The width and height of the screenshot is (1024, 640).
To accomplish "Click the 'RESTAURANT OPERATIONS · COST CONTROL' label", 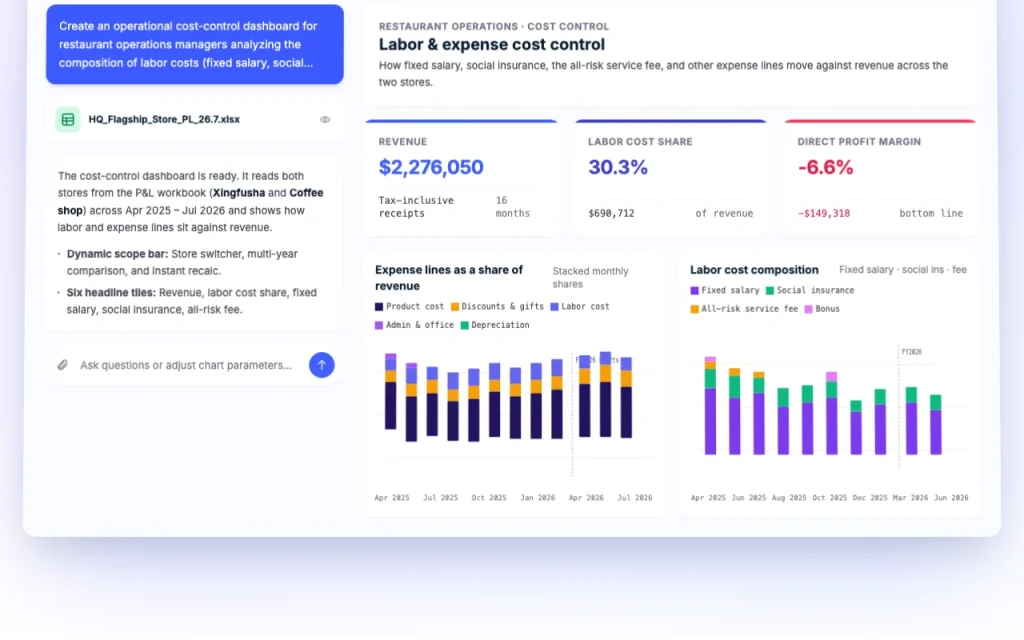I will [x=494, y=27].
